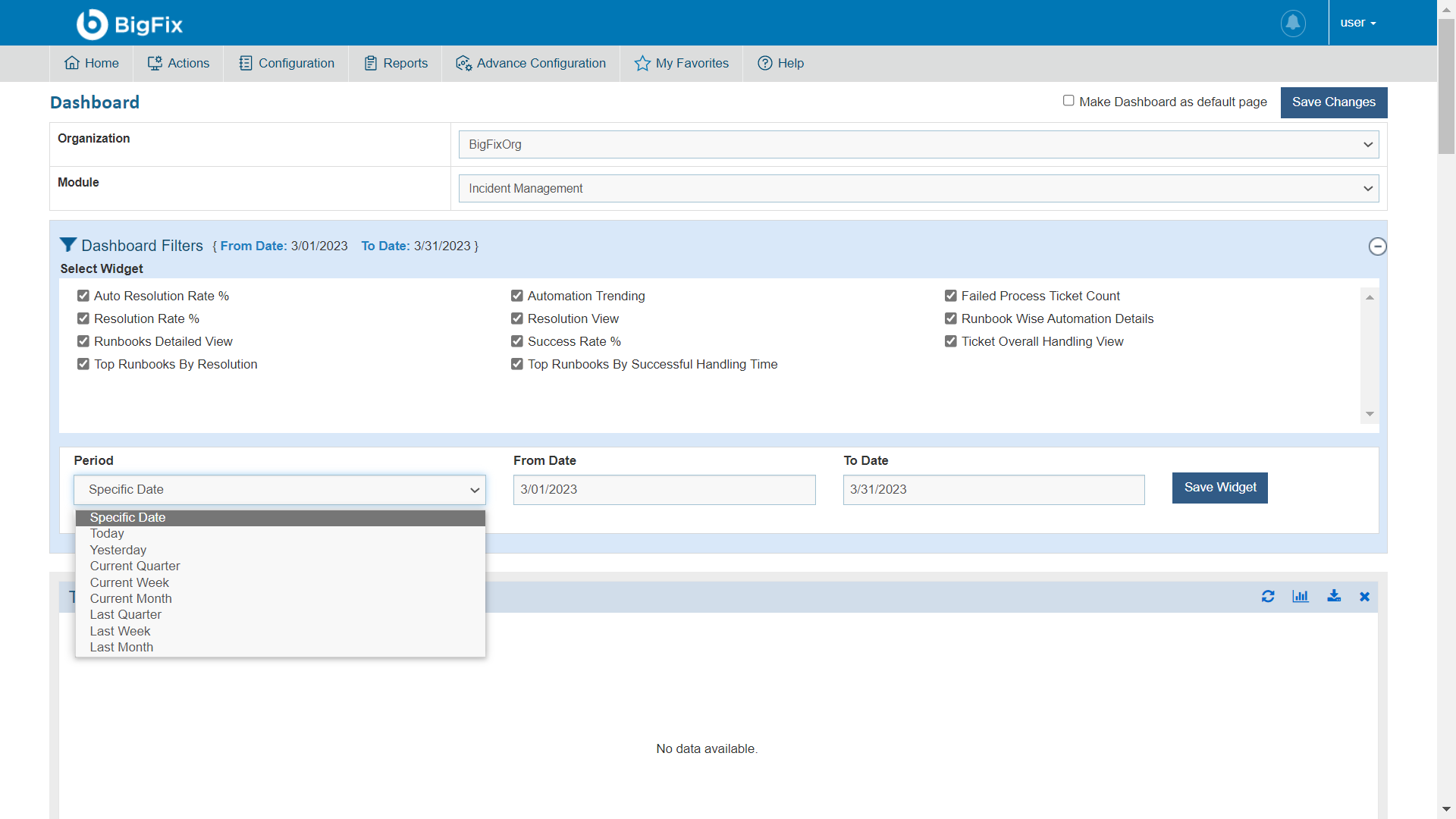Click the funnel filter icon
1456x819 pixels.
(68, 245)
